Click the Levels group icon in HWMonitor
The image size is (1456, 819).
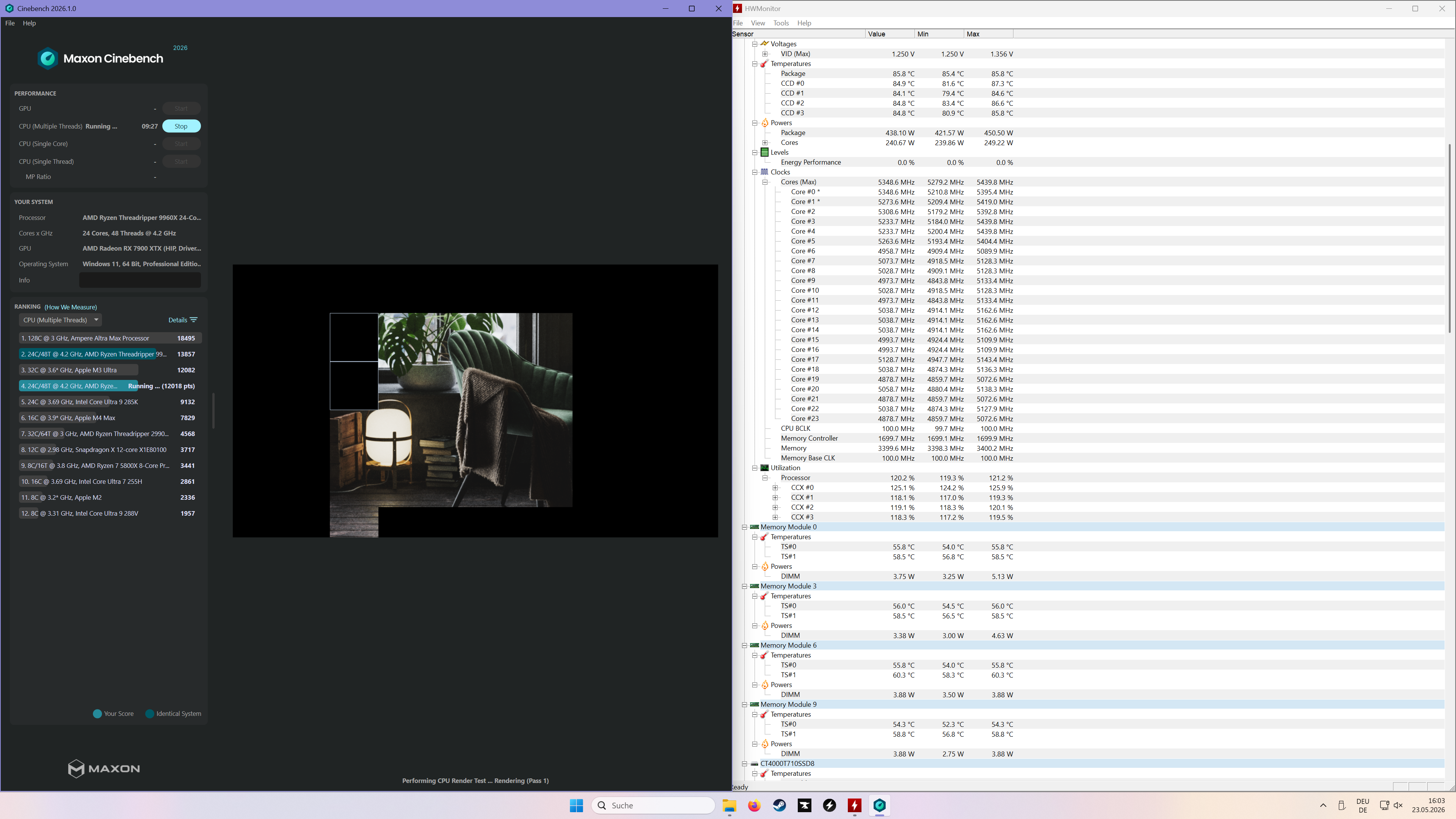765,152
